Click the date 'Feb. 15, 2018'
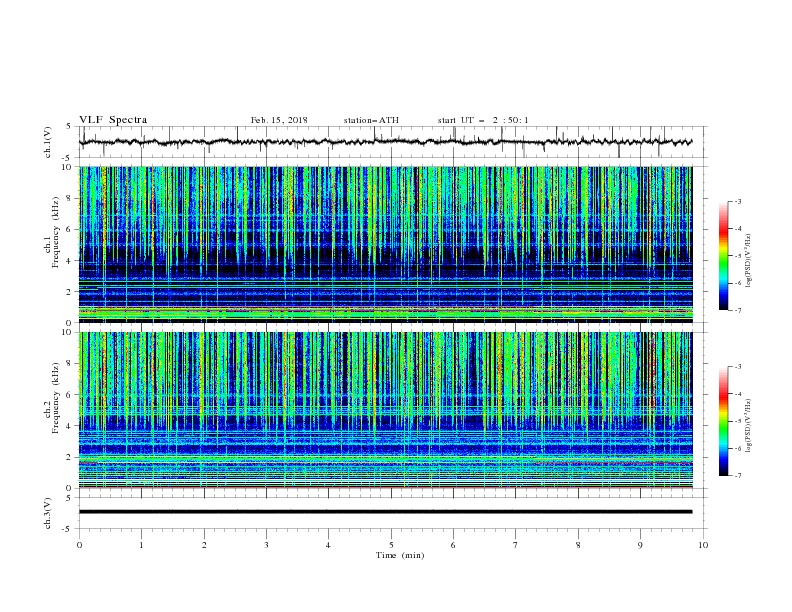This screenshot has width=792, height=612. point(279,120)
